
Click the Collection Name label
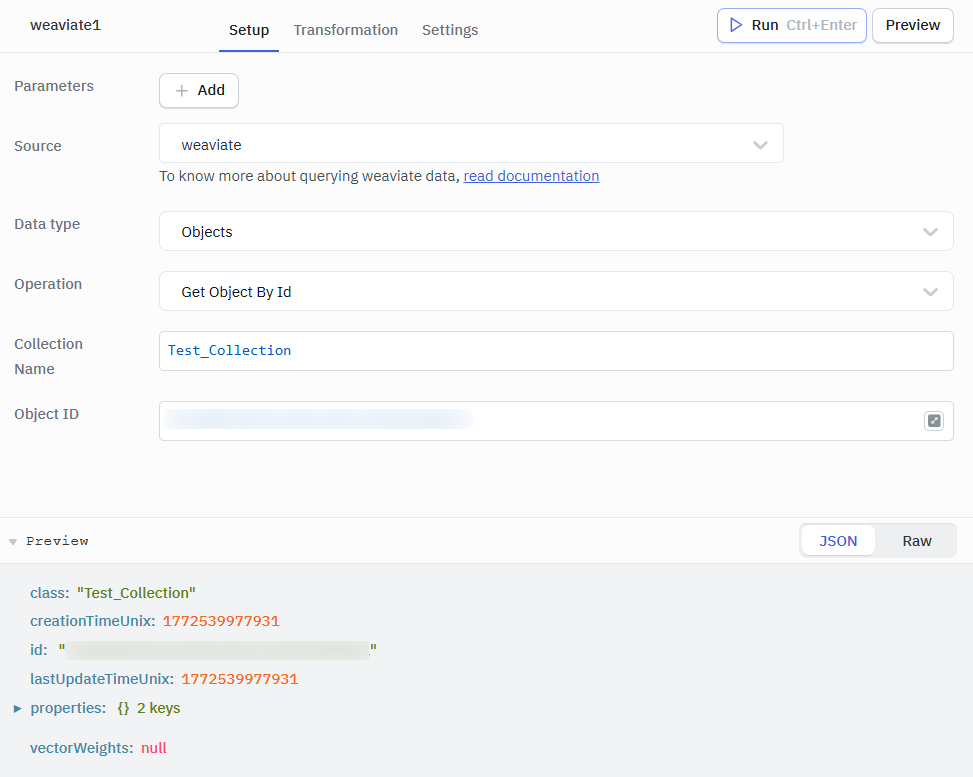(x=48, y=356)
